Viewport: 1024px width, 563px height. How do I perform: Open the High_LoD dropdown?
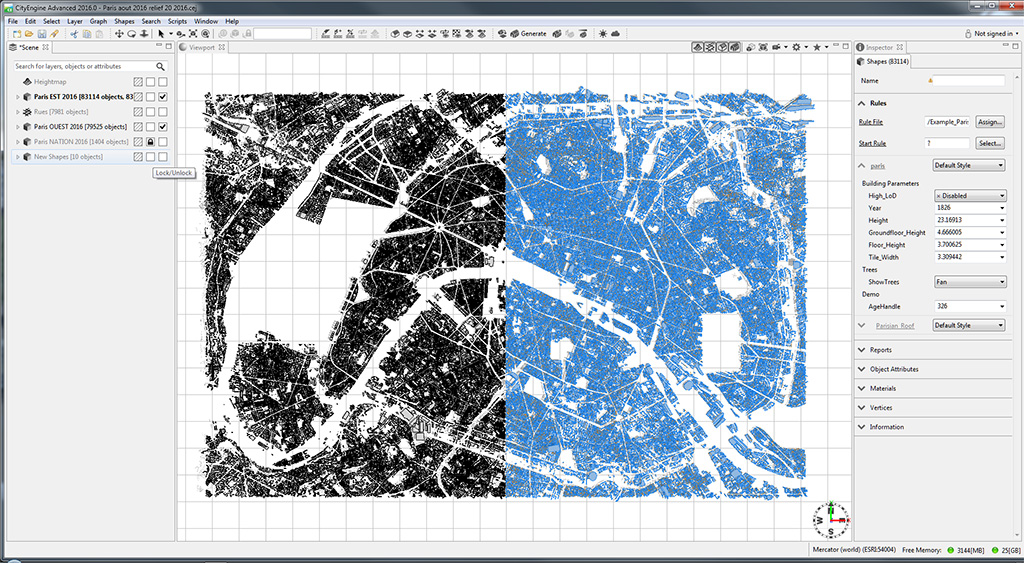[969, 196]
